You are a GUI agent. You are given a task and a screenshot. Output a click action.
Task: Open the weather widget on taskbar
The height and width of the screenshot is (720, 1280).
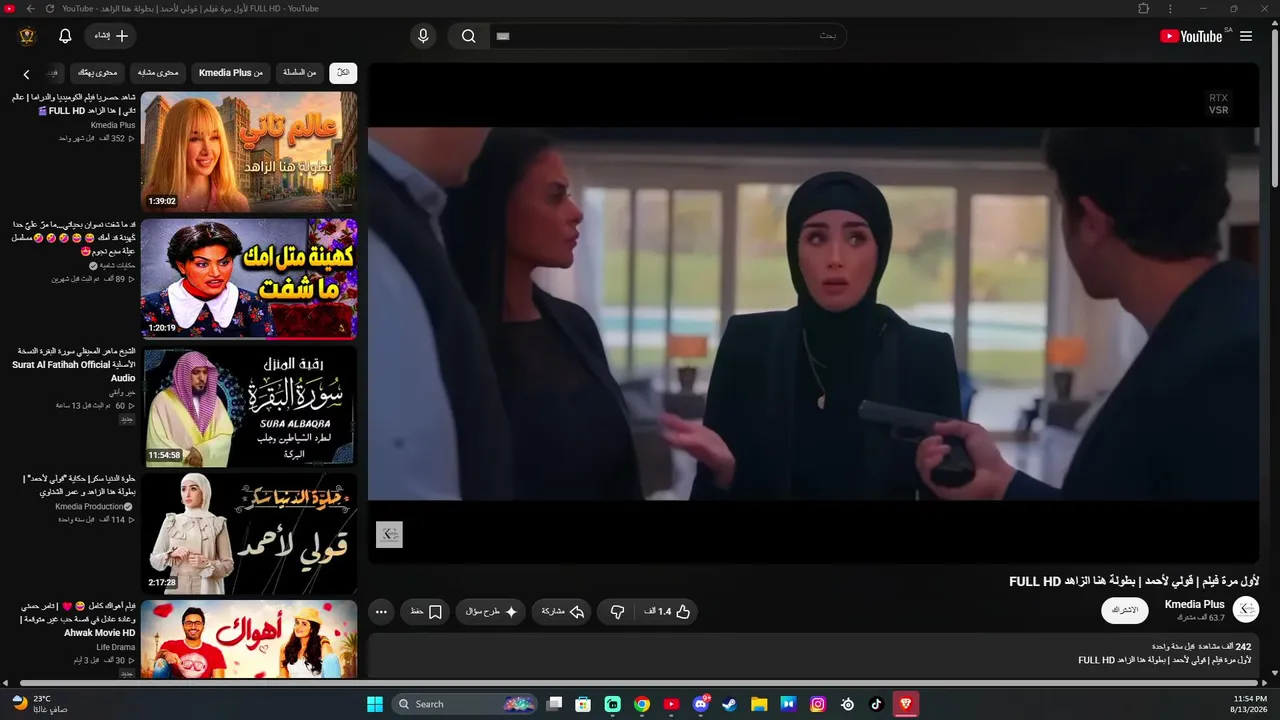40,704
